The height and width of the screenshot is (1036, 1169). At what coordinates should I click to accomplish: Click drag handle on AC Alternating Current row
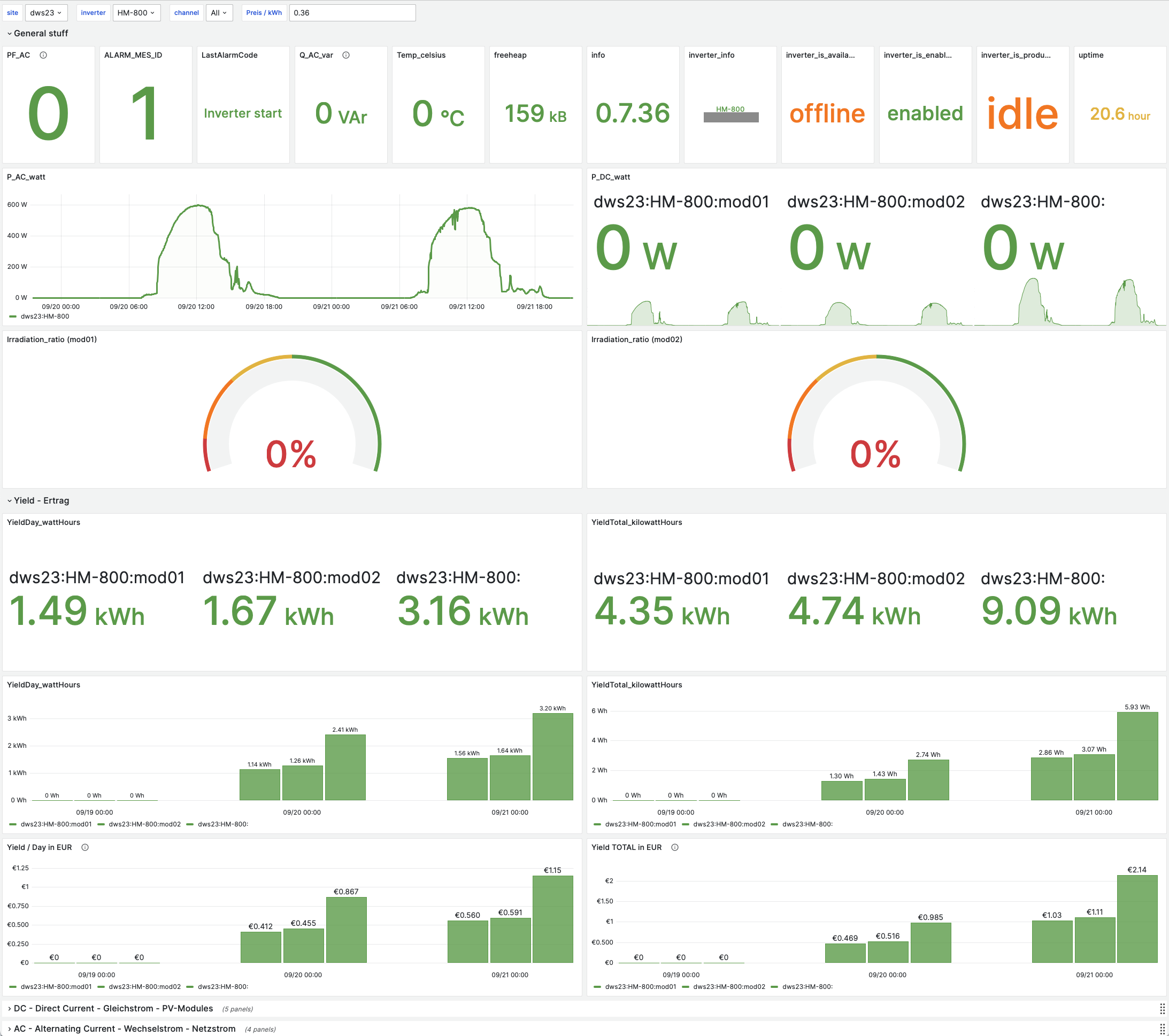[1162, 1029]
